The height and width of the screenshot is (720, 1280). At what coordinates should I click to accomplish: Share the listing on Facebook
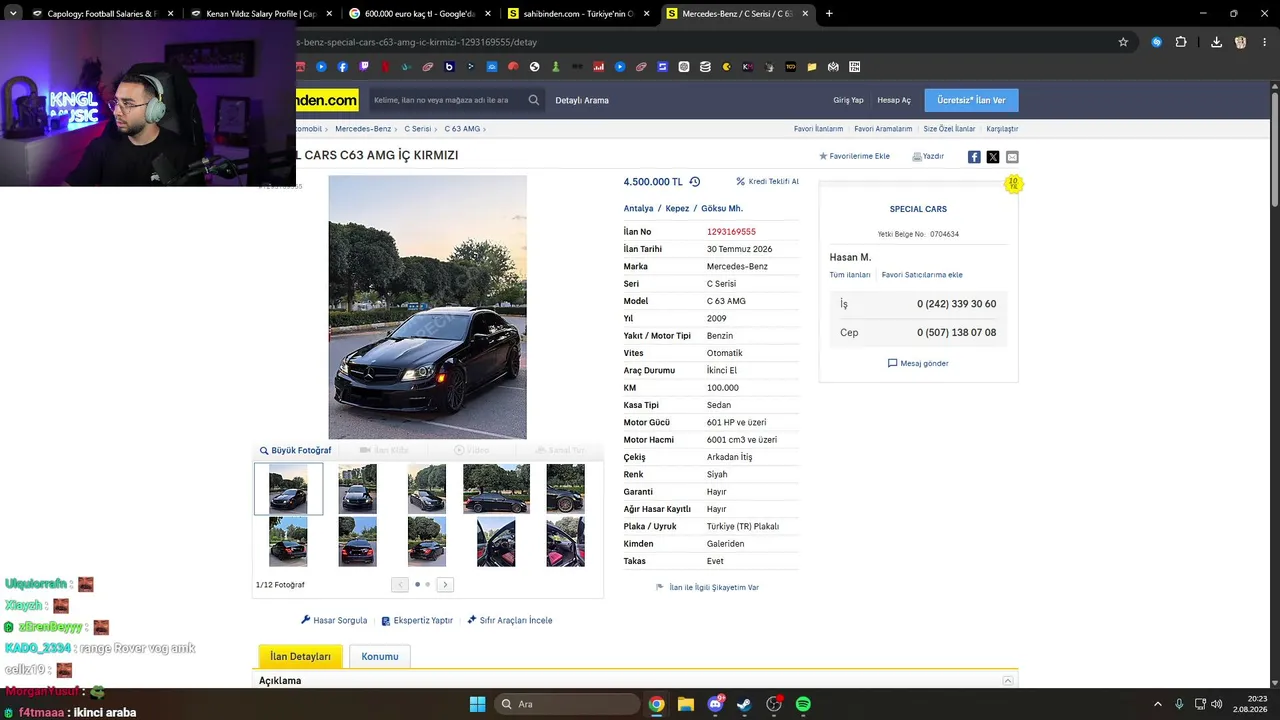974,157
